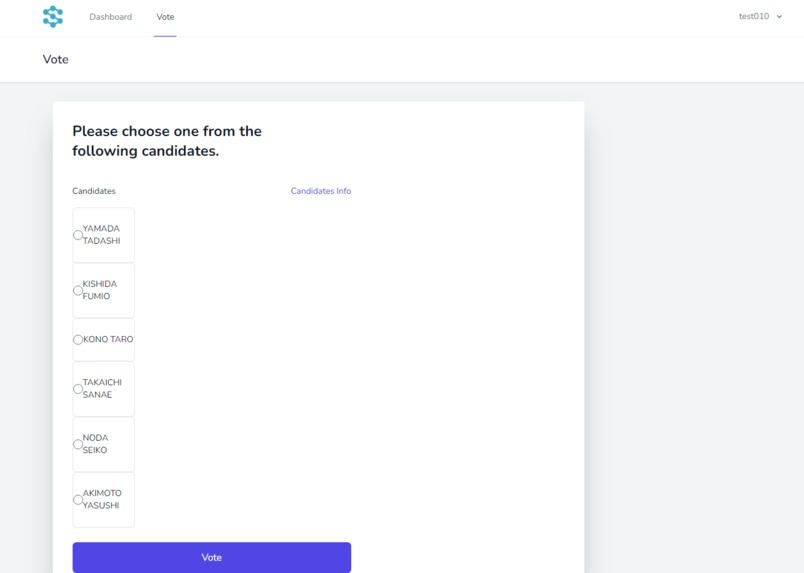Screen dimensions: 804x573
Task: Click the Vote page heading
Action: click(55, 60)
